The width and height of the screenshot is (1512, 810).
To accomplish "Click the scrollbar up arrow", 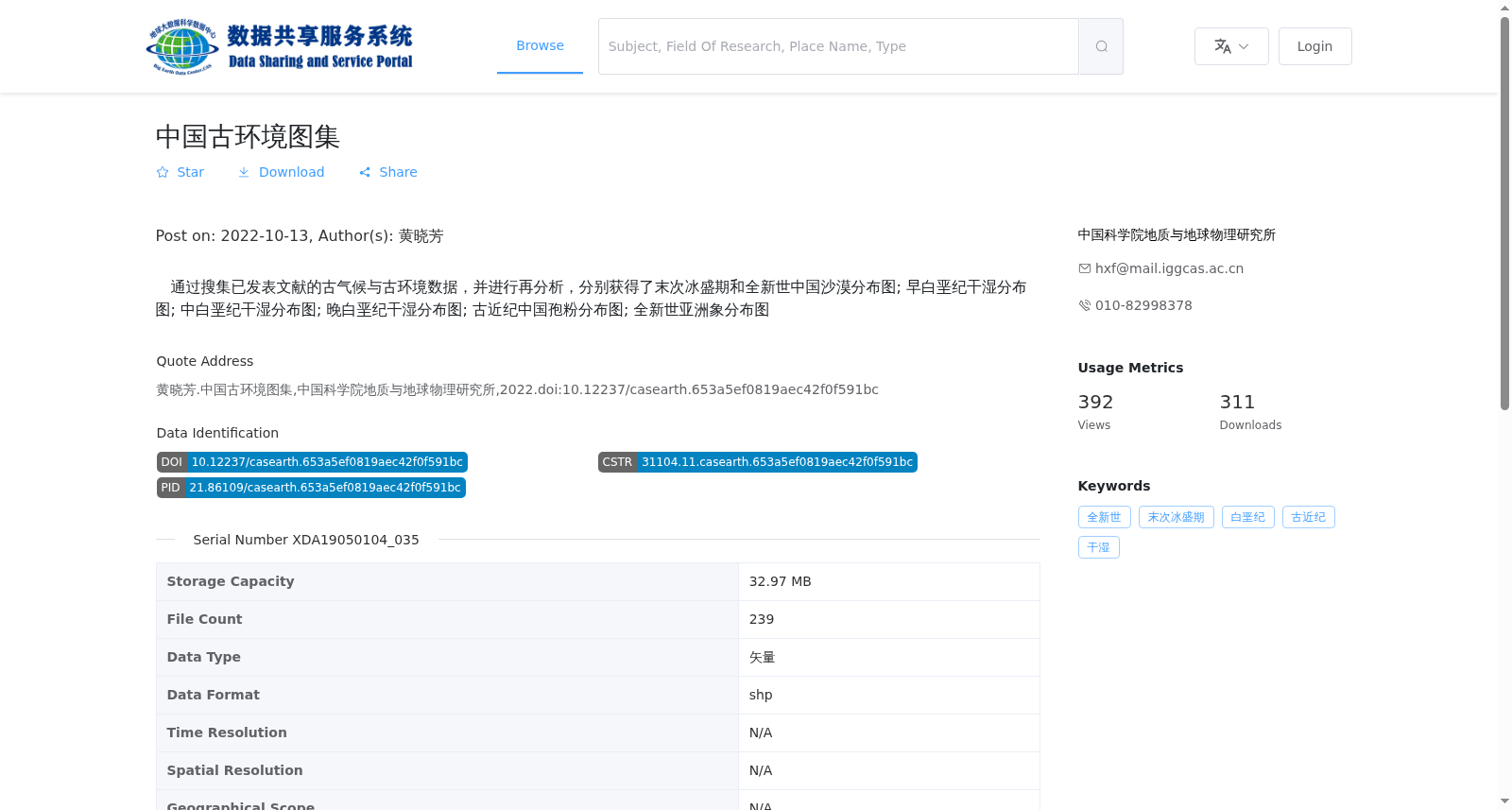I will pos(1505,8).
